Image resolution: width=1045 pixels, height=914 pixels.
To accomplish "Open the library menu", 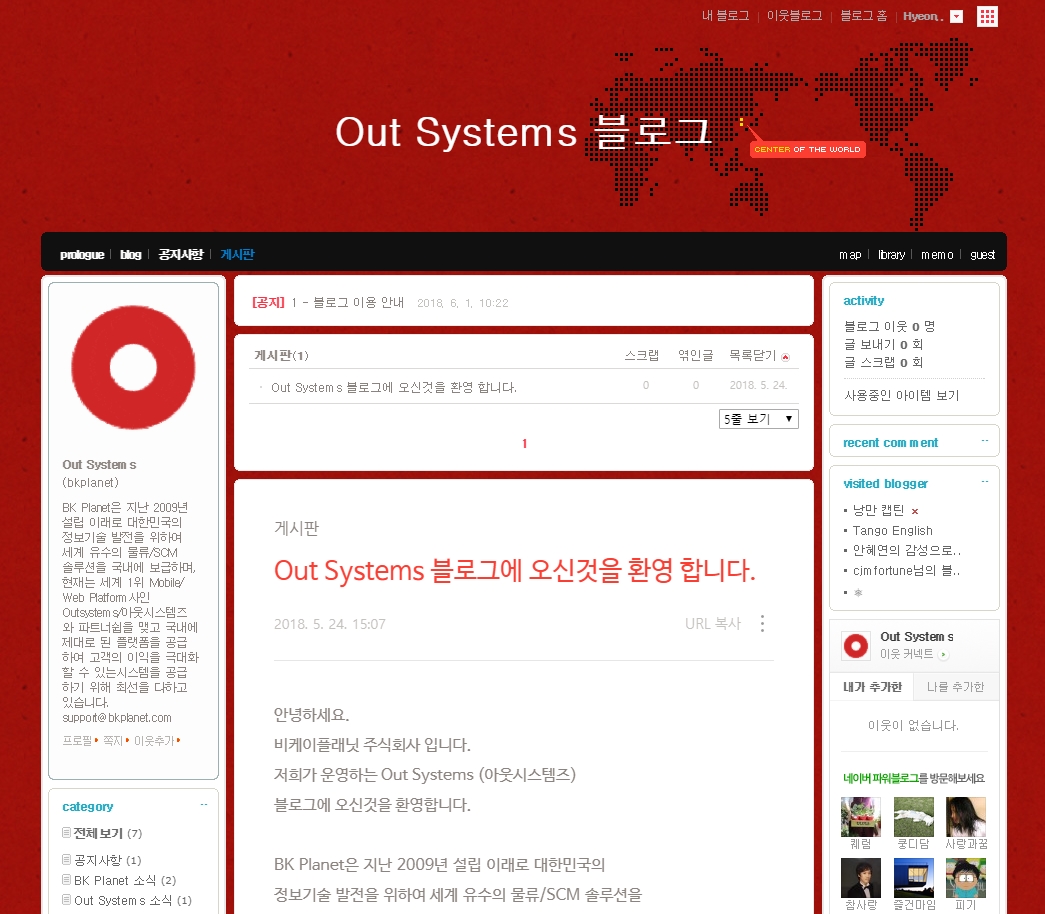I will coord(892,255).
